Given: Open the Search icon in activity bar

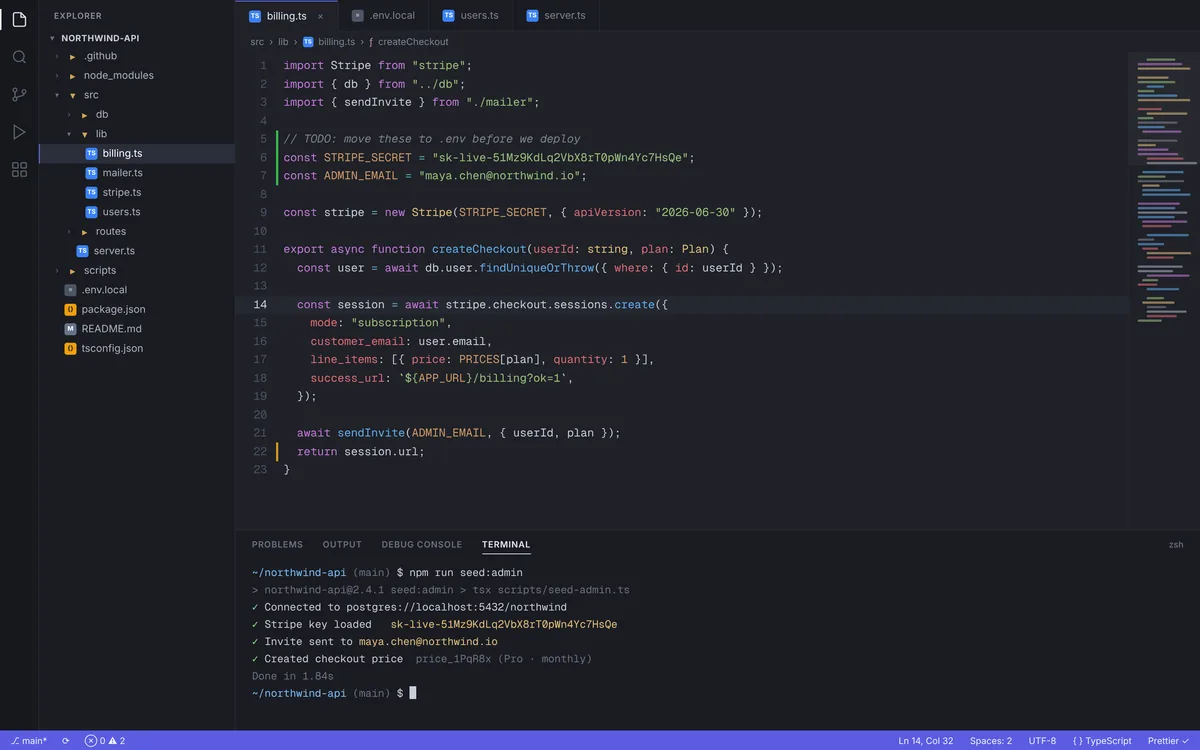Looking at the screenshot, I should click(19, 57).
